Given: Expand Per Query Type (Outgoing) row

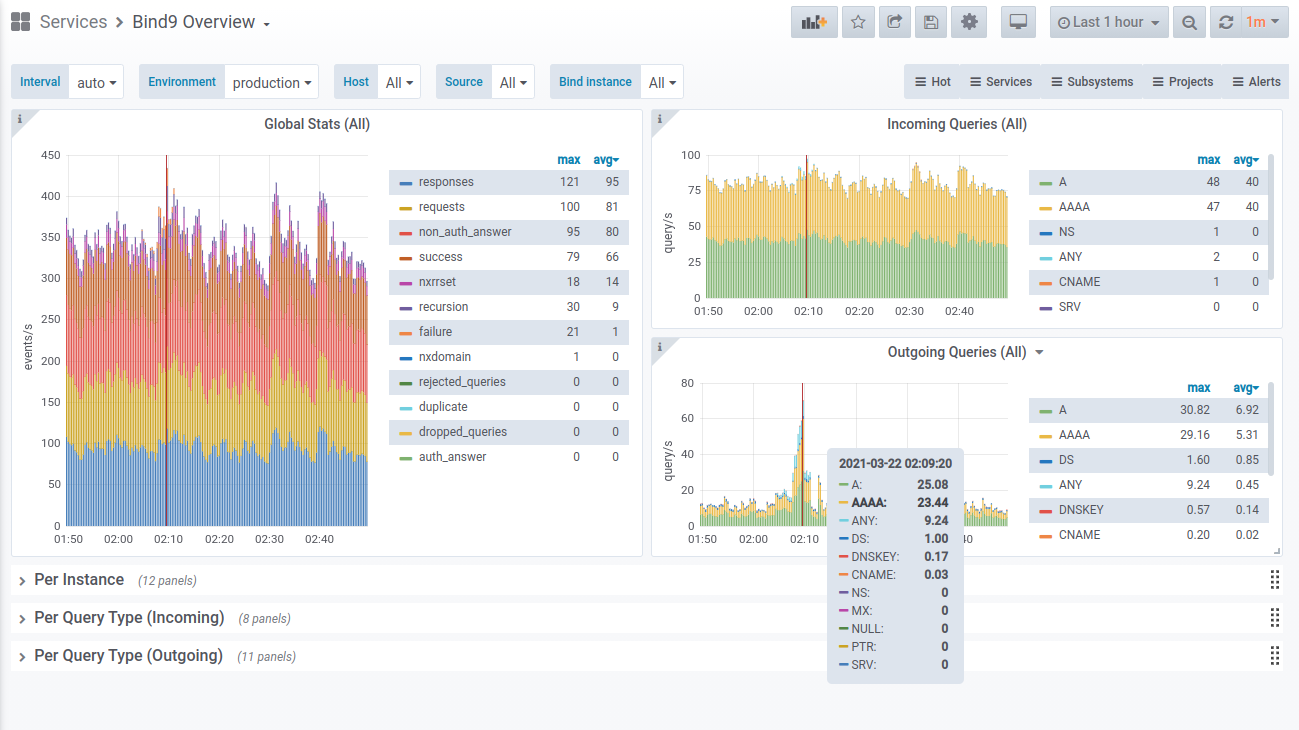Looking at the screenshot, I should [x=128, y=656].
